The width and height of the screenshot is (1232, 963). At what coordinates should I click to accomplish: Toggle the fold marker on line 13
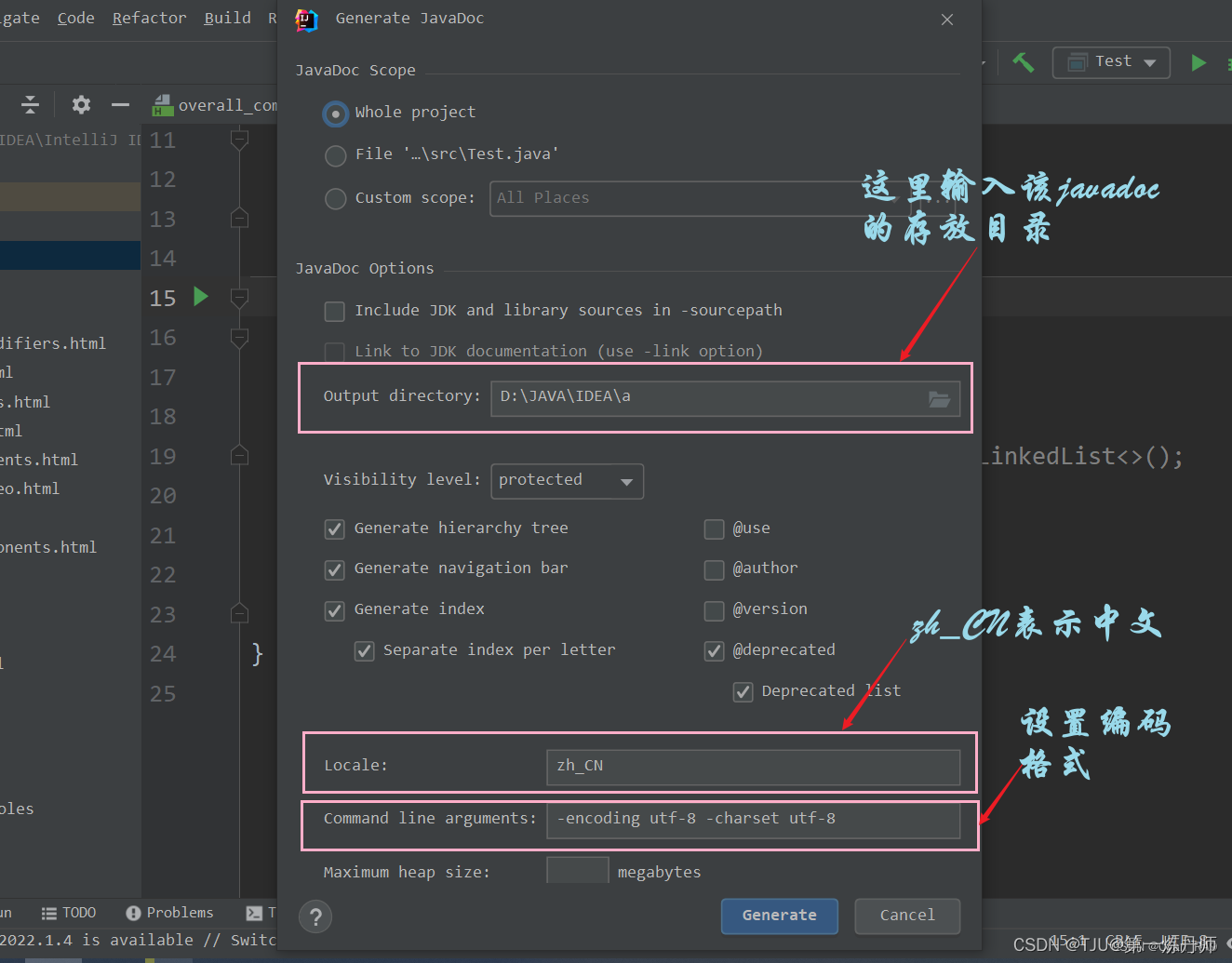[x=239, y=219]
